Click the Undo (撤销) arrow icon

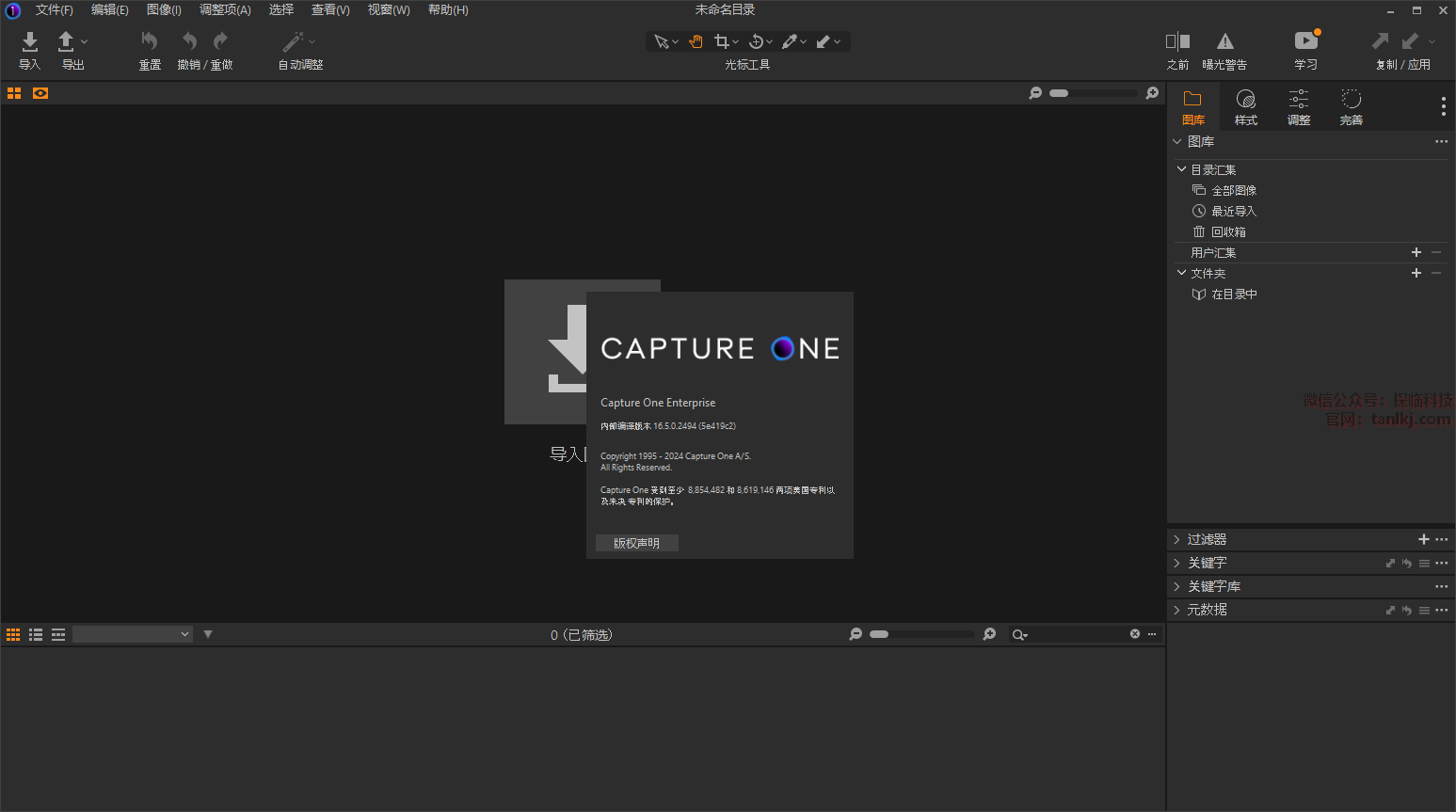190,41
